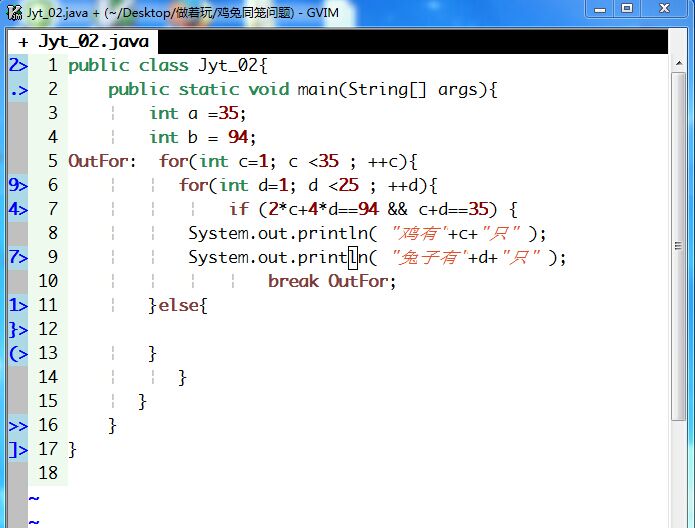695x528 pixels.
Task: Click '++c){' on line 5
Action: [393, 162]
